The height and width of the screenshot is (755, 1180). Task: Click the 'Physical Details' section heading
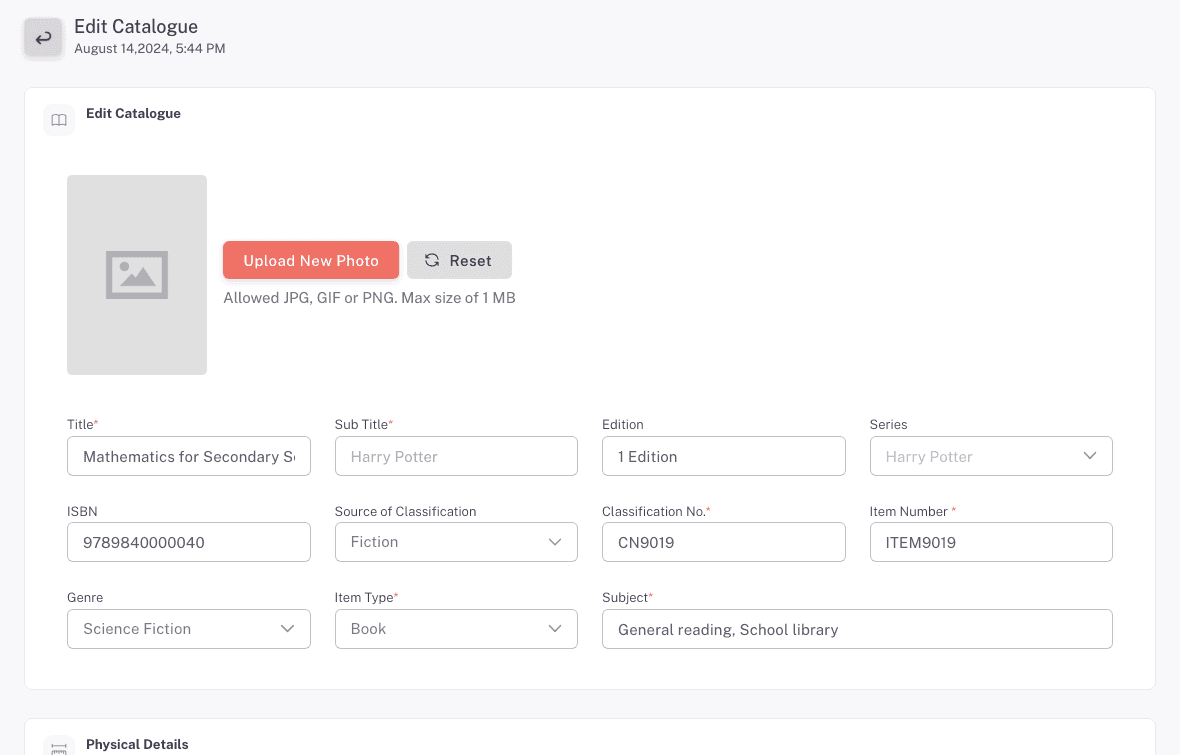point(137,744)
